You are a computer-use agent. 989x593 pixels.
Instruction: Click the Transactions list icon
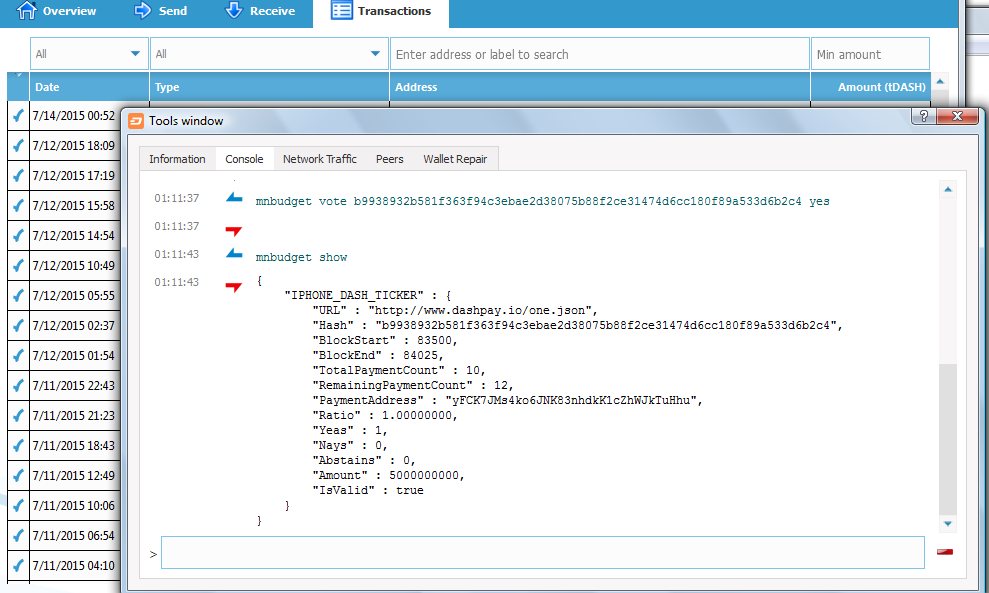[342, 11]
